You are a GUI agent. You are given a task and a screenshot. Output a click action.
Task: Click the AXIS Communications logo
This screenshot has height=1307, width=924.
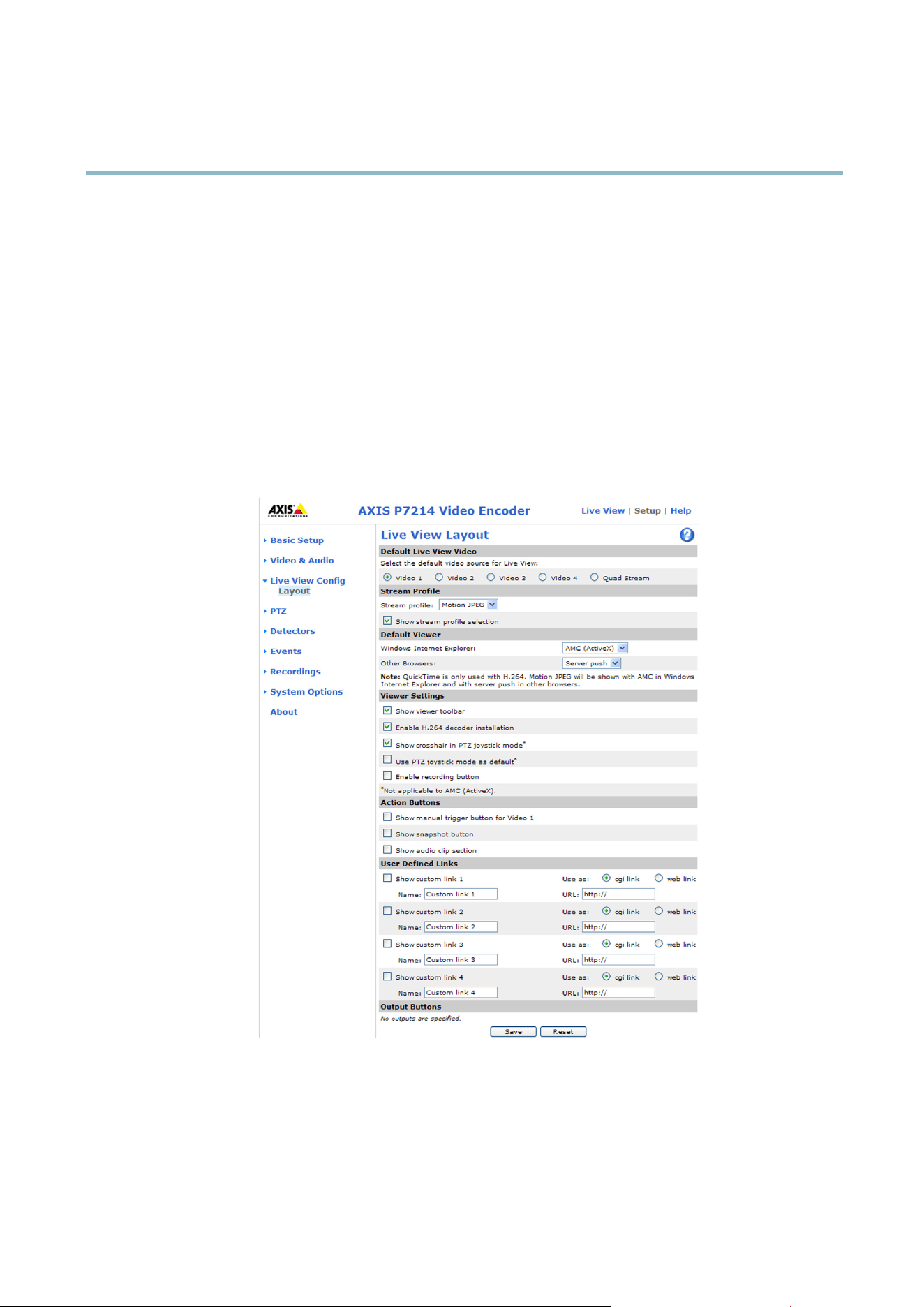pyautogui.click(x=288, y=510)
